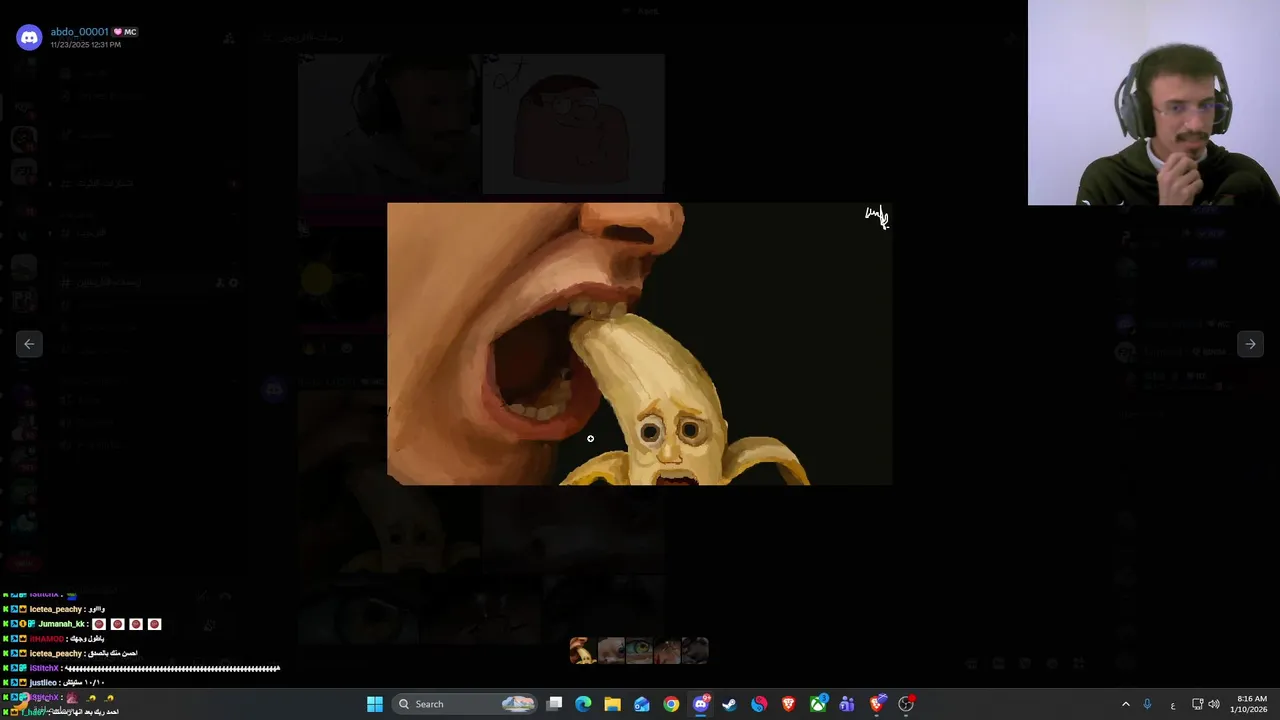Open the Xbox app from the taskbar

pyautogui.click(x=818, y=704)
